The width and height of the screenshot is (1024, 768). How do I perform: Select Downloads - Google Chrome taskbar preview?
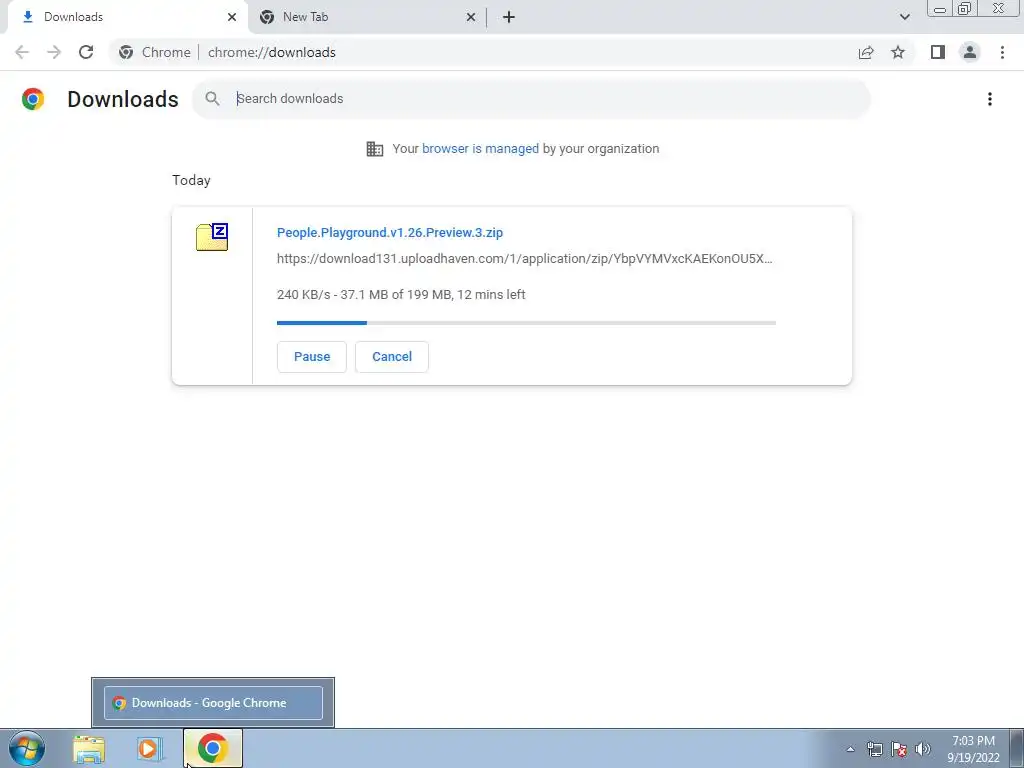[x=213, y=703]
